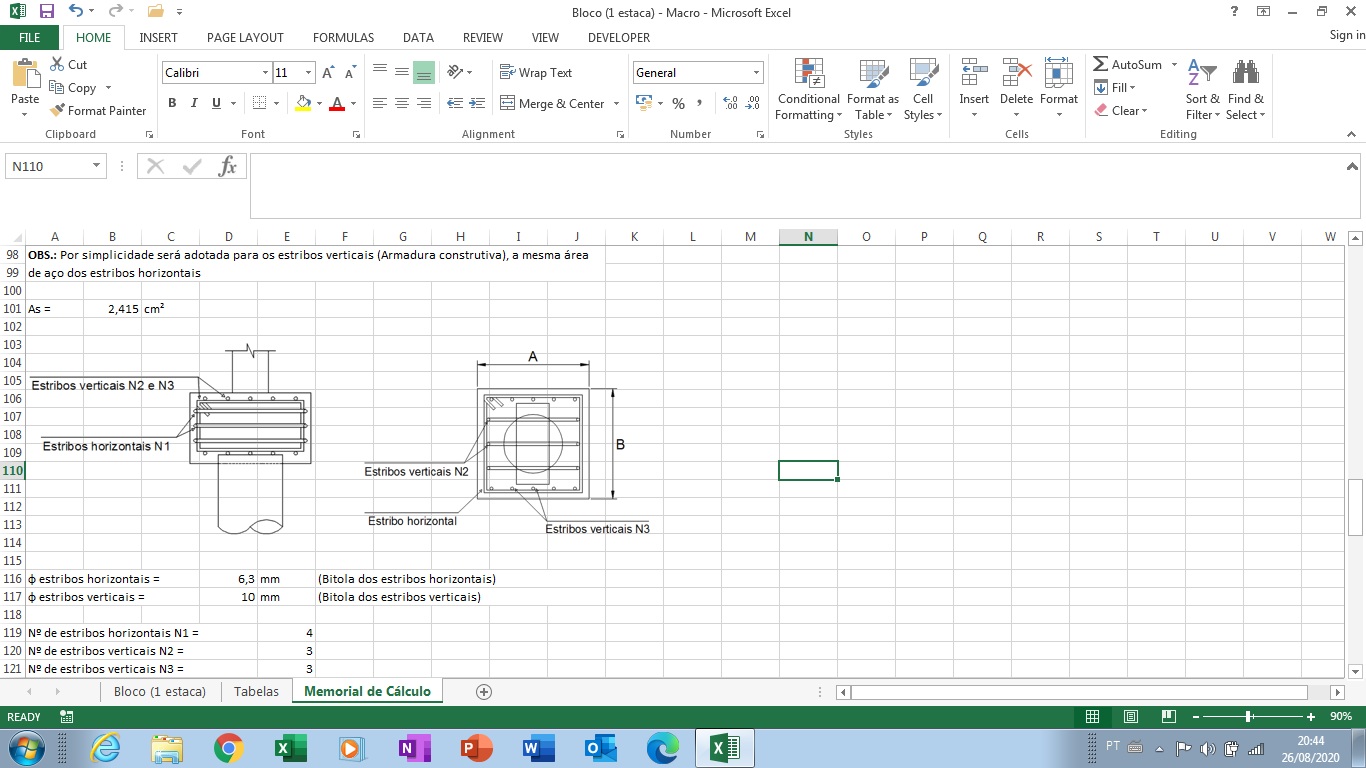Expand the Merge & Center dropdown arrow
1366x768 pixels.
[x=616, y=103]
